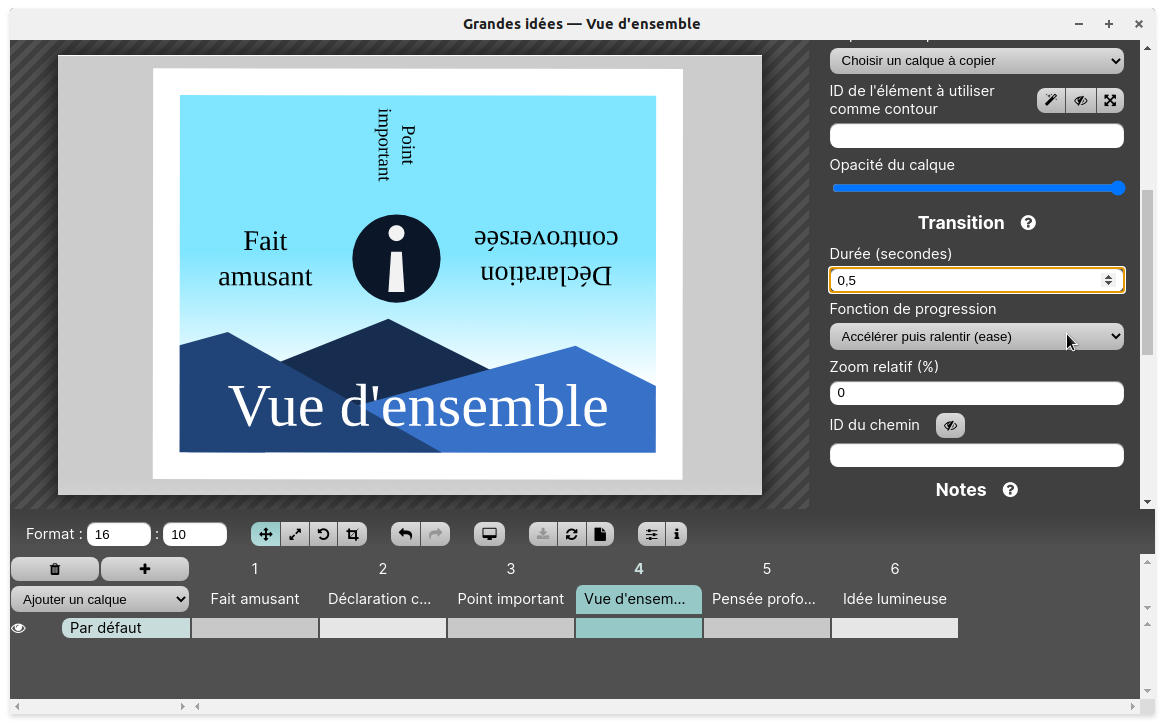Enable the move/translate canvas tool
Image resolution: width=1165 pixels, height=725 pixels.
(266, 535)
